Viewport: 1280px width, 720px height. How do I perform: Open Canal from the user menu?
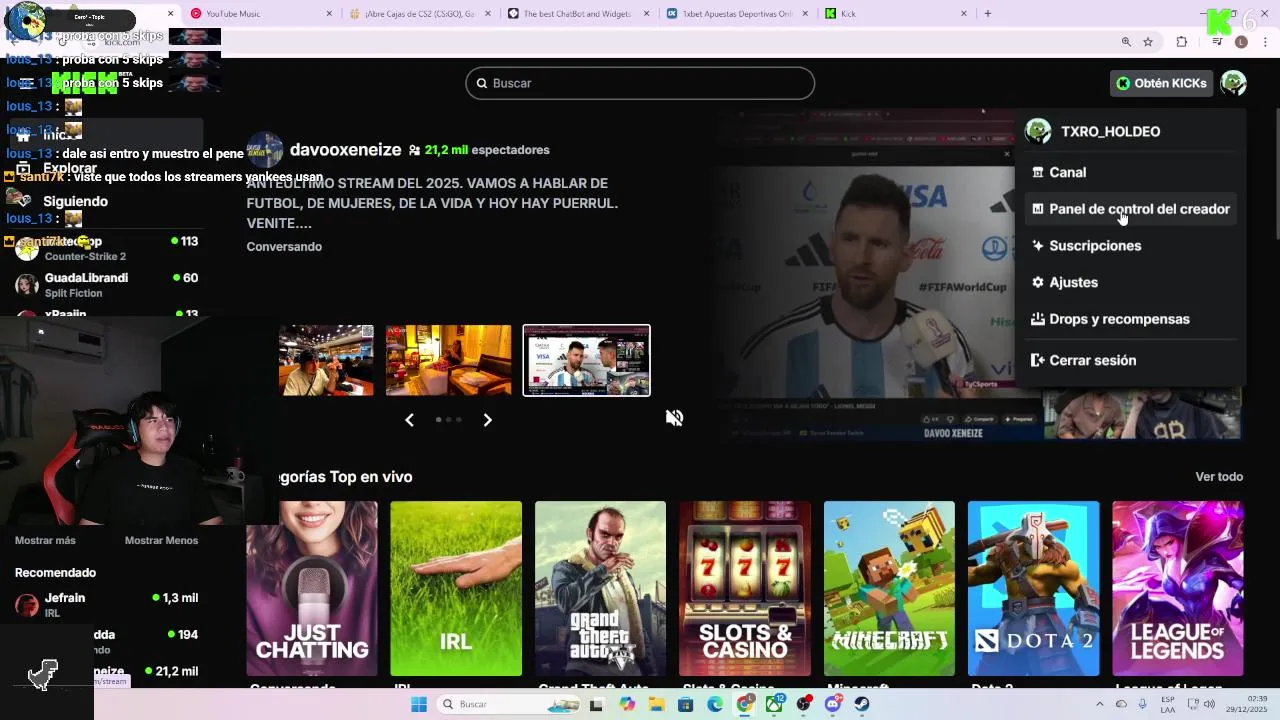coord(1130,172)
